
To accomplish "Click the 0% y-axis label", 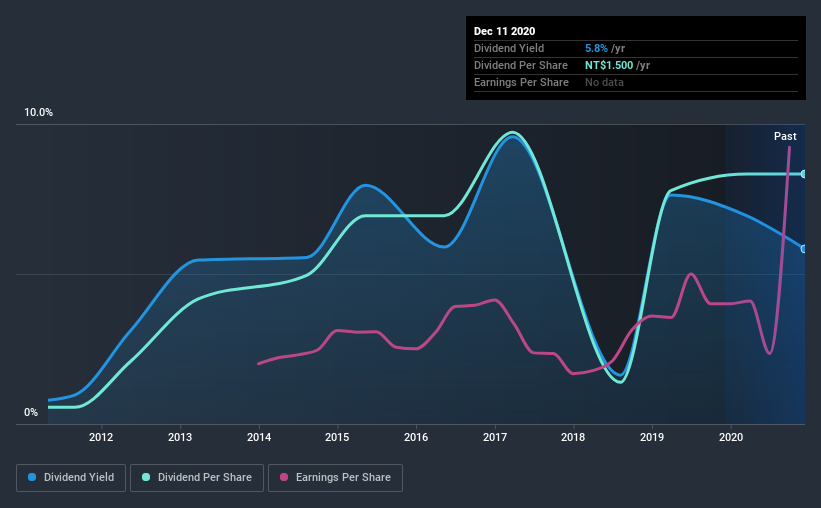I will [31, 412].
